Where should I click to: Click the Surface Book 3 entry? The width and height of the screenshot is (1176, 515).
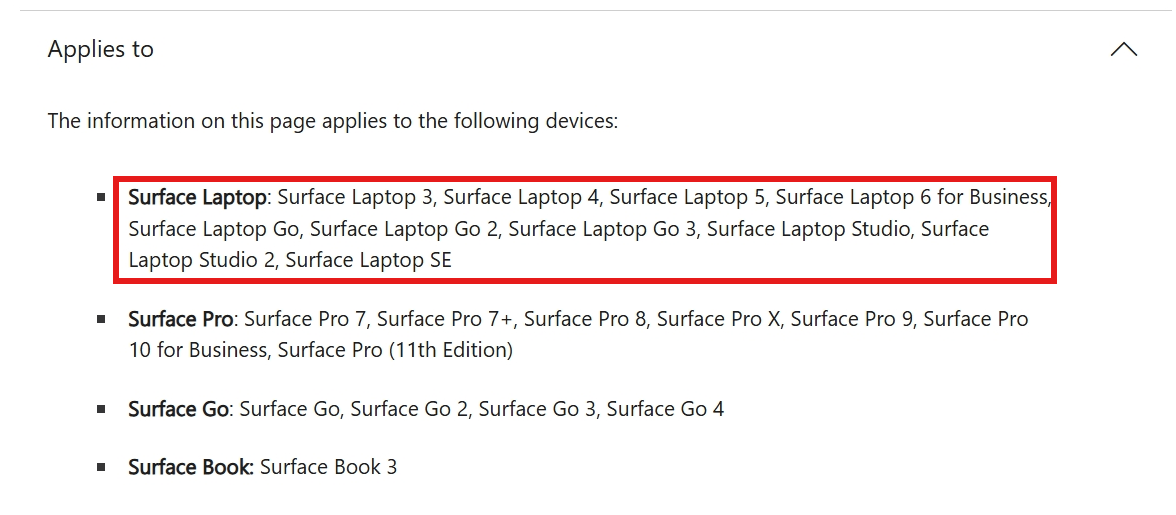(x=328, y=467)
